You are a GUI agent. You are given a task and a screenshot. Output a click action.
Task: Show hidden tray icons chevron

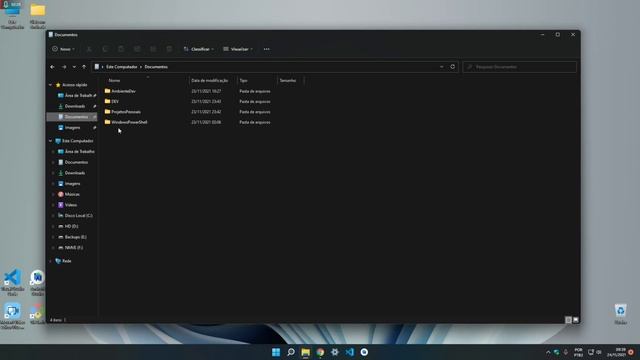click(548, 352)
